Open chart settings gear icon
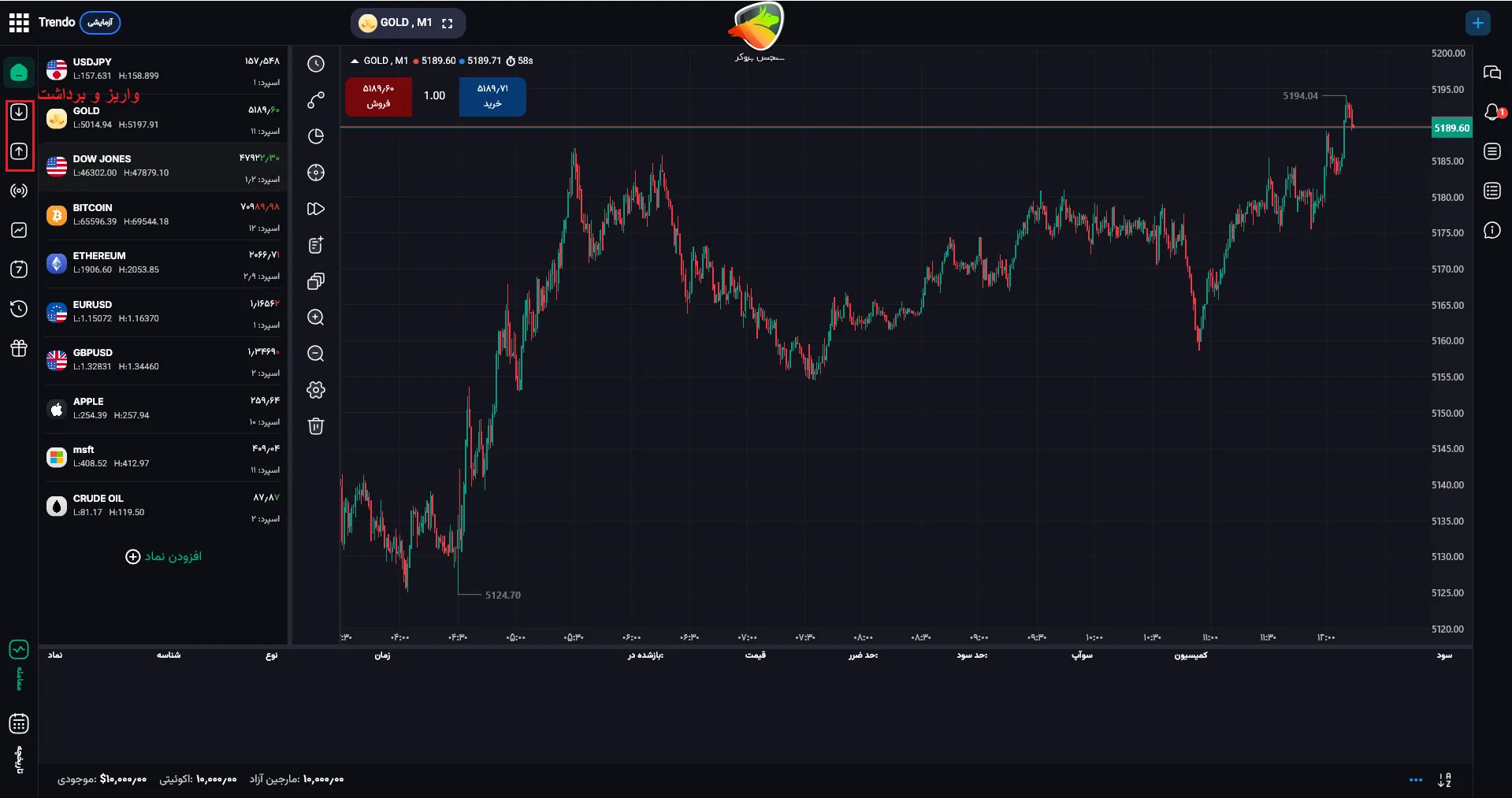 (316, 390)
